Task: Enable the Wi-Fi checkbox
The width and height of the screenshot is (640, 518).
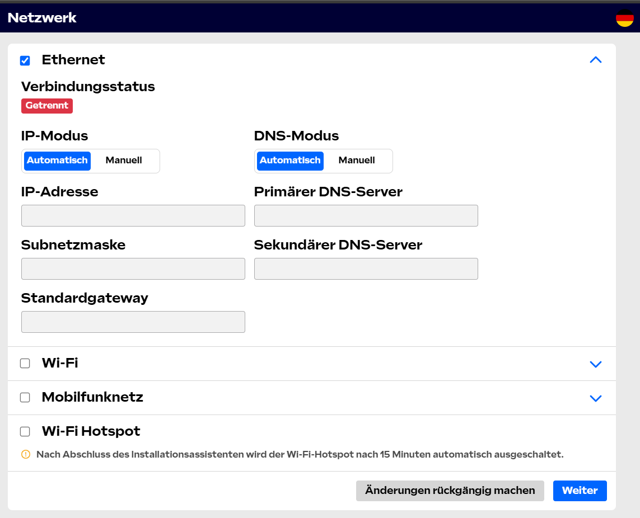Action: pos(25,363)
